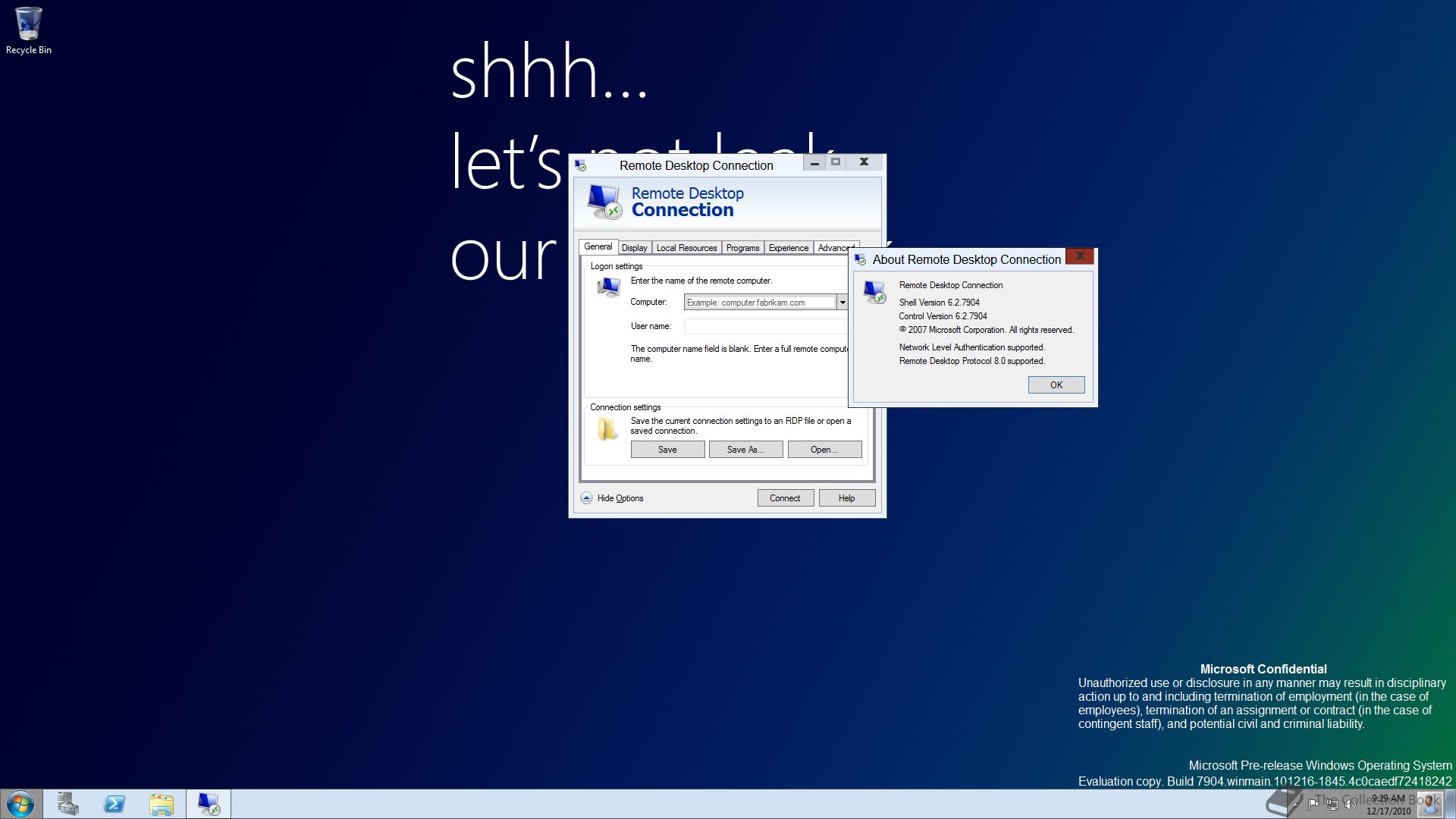Click the Connect button
The height and width of the screenshot is (819, 1456).
tap(785, 498)
